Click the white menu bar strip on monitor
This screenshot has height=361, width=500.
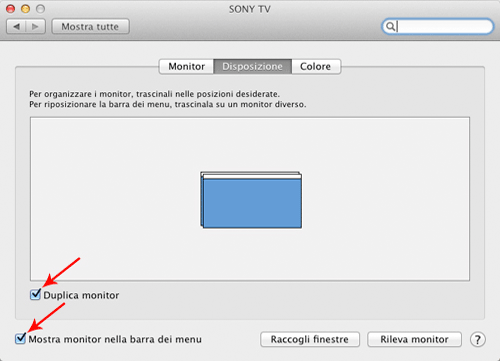(252, 176)
